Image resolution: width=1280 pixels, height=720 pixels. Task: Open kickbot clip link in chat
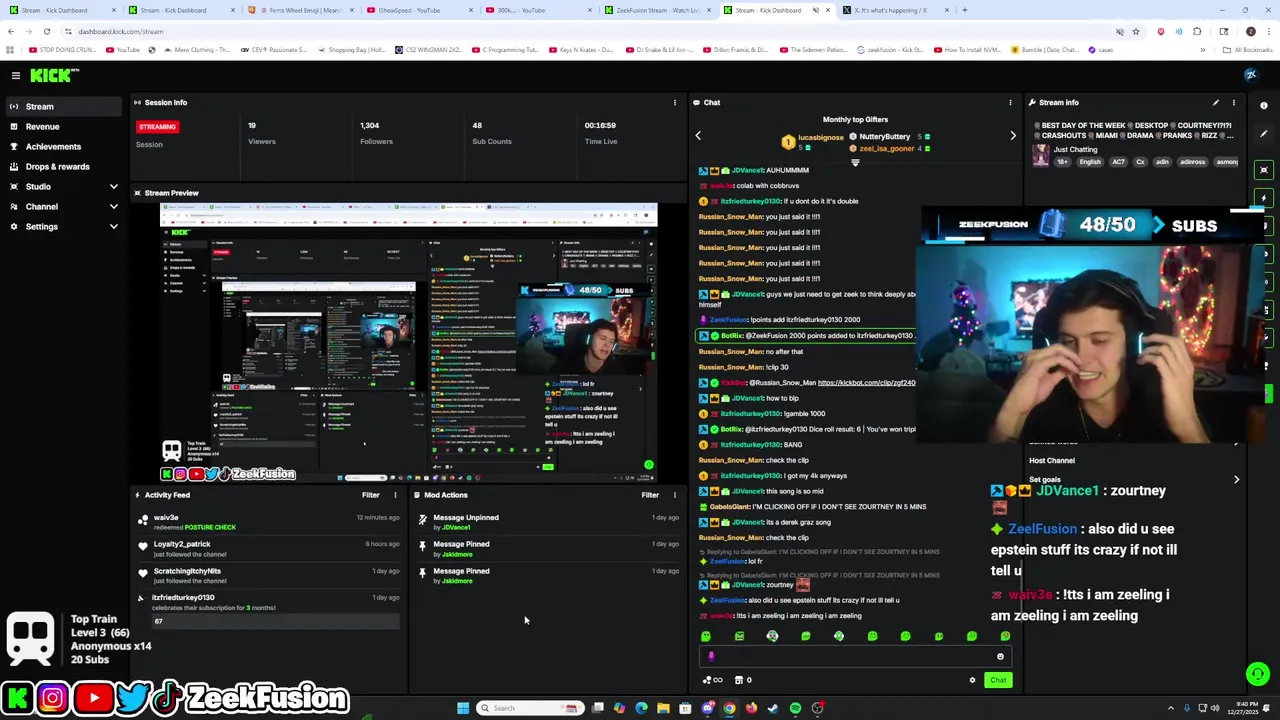pos(866,383)
